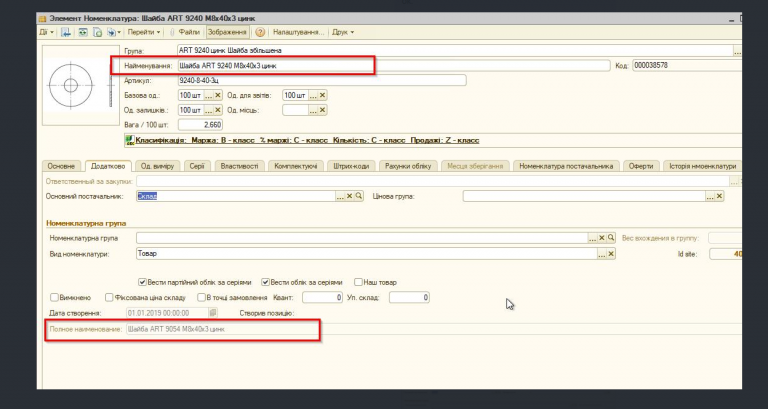
Task: Click the Уп. склад input field
Action: pyautogui.click(x=409, y=297)
